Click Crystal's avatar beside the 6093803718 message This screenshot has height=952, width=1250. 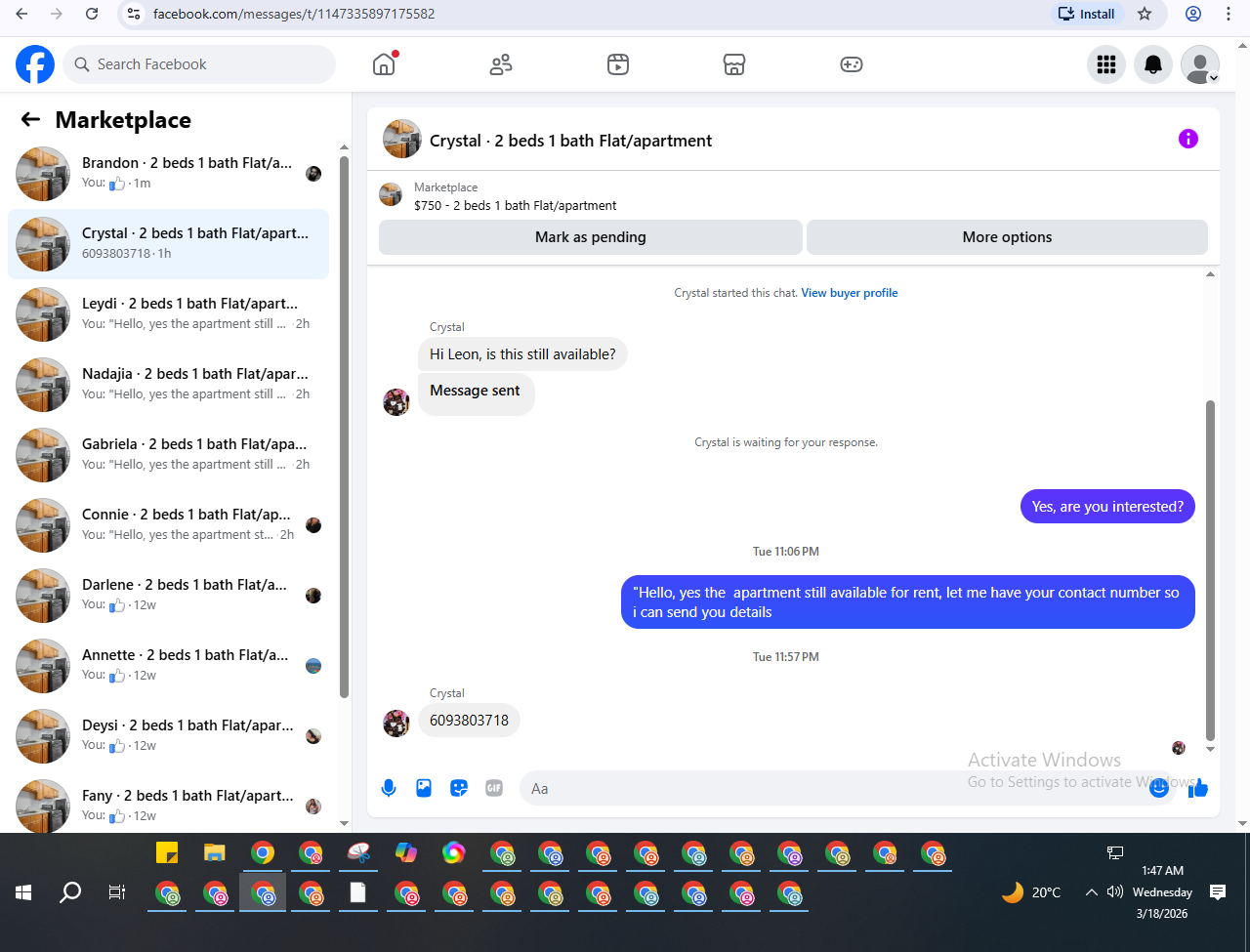tap(396, 724)
